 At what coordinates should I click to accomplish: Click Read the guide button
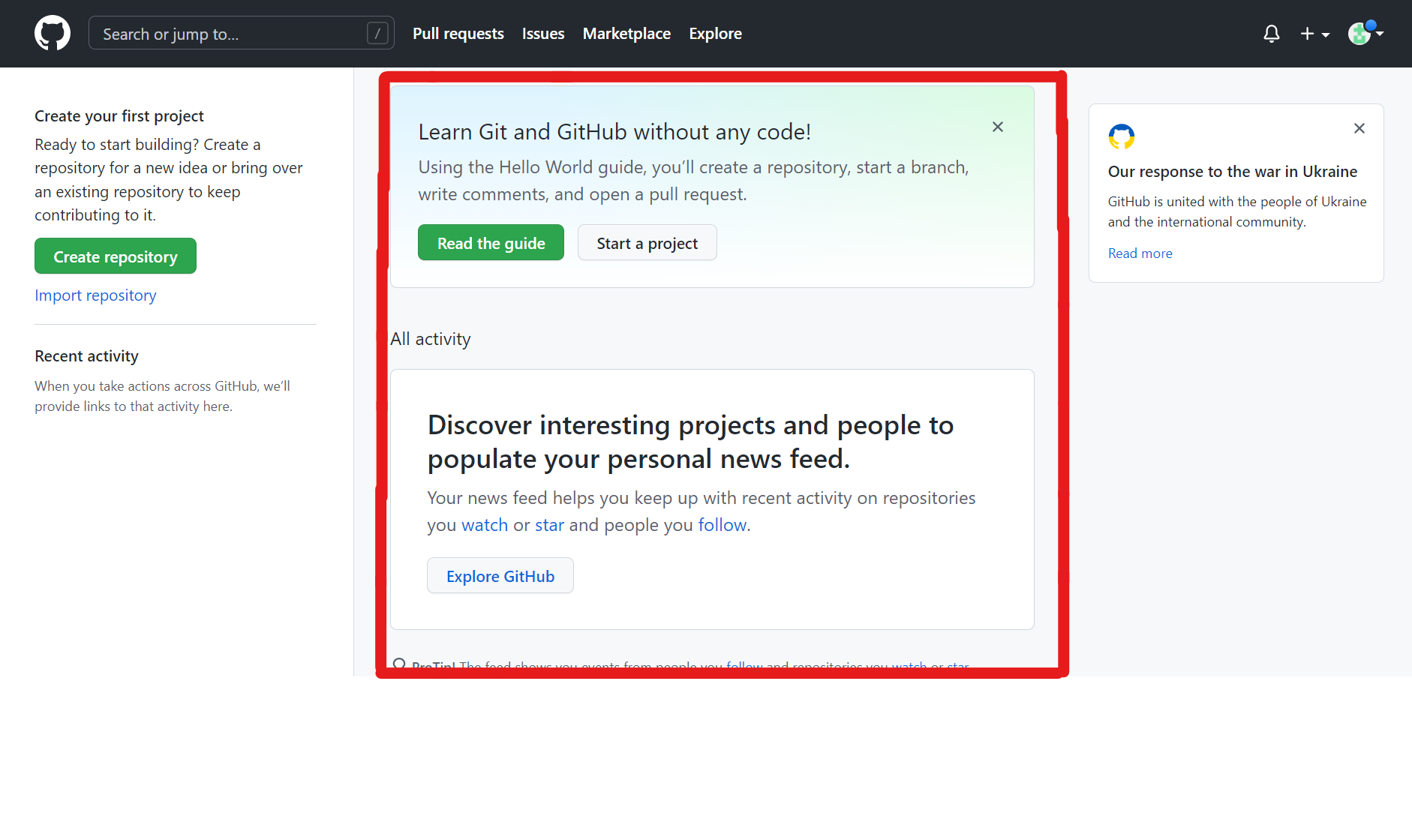(x=491, y=243)
